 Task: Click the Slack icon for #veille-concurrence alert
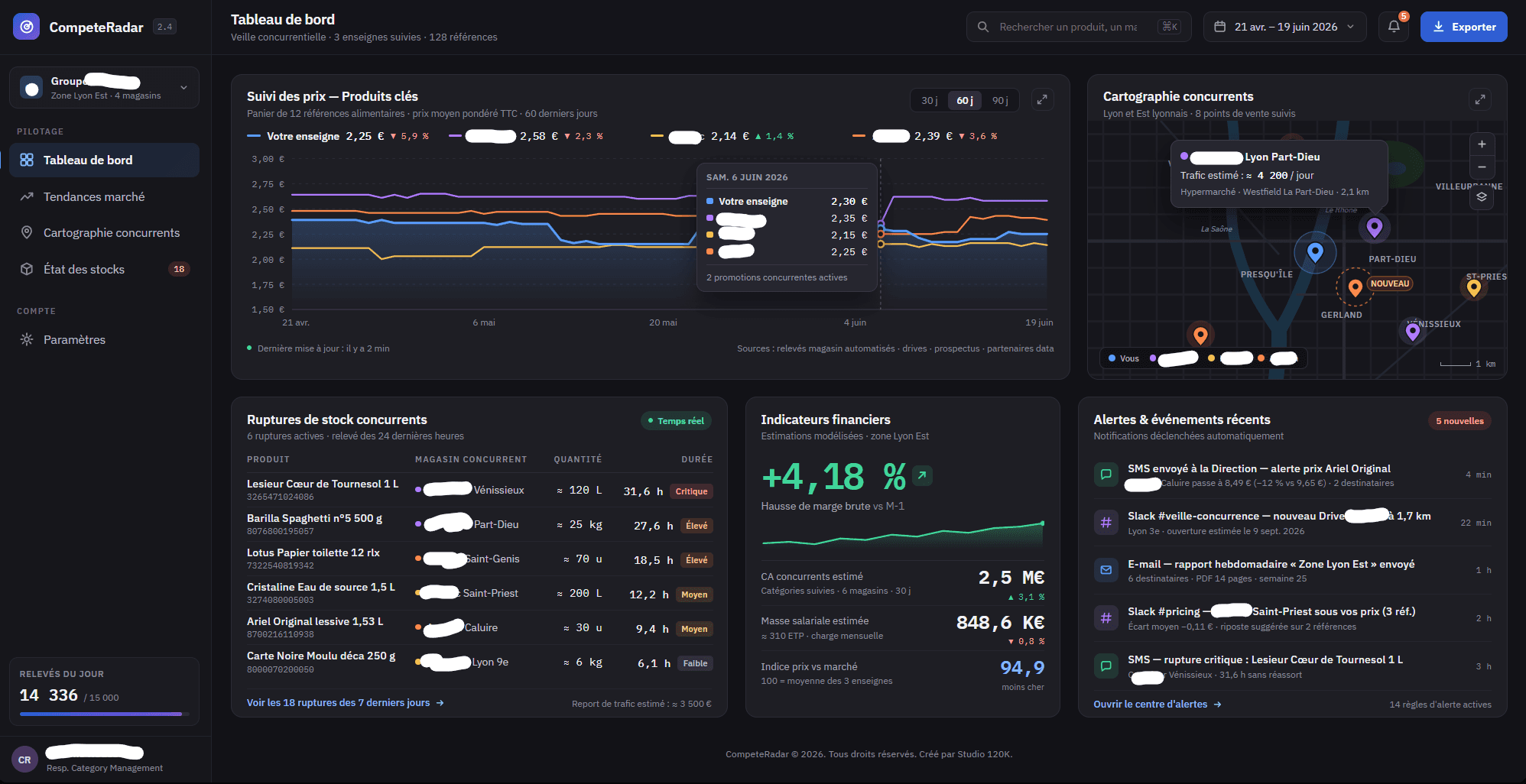point(1106,523)
